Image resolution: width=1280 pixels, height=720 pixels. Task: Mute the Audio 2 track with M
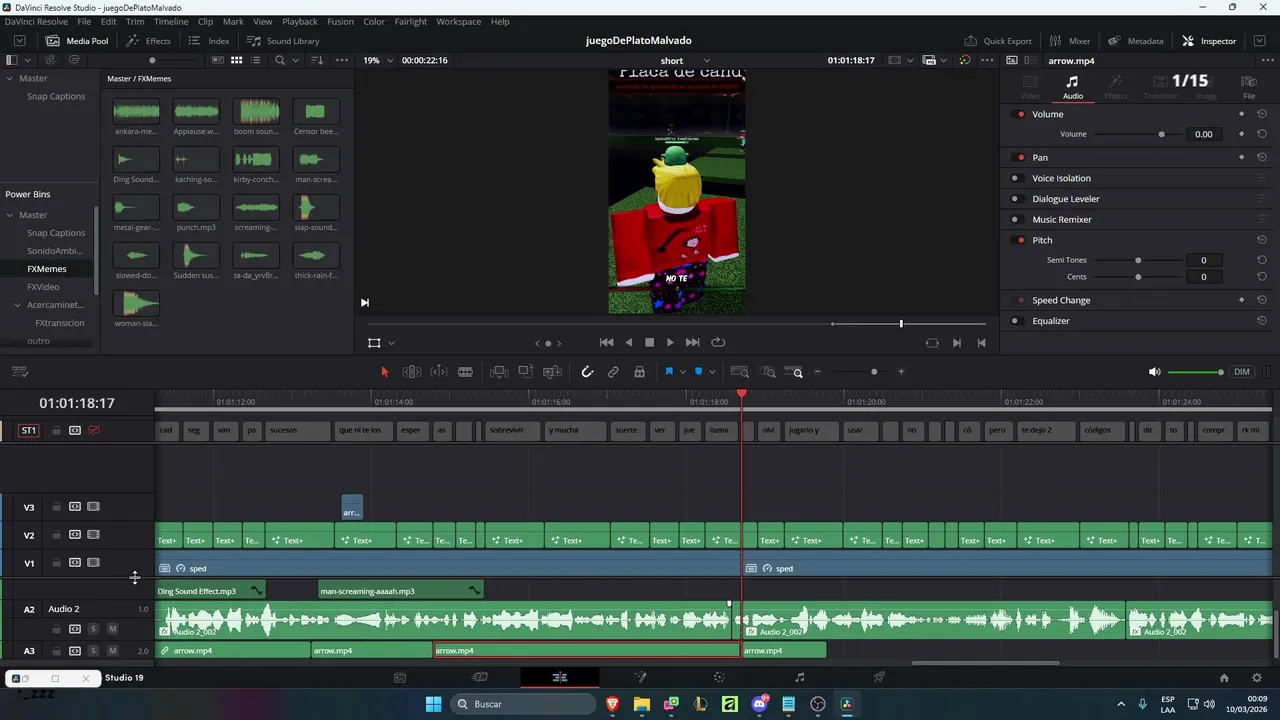[x=112, y=629]
